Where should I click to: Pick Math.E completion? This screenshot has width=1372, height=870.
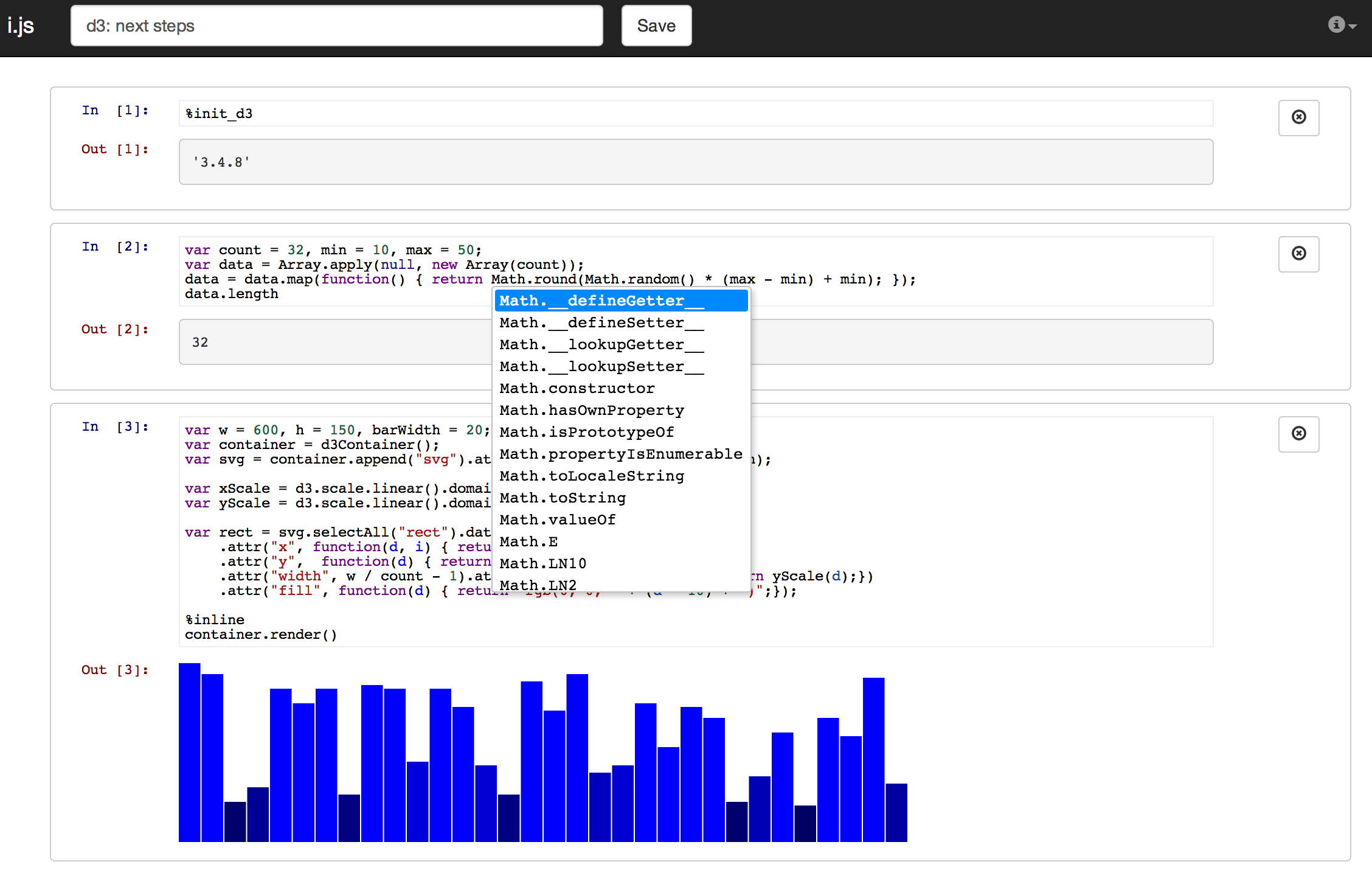tap(621, 541)
